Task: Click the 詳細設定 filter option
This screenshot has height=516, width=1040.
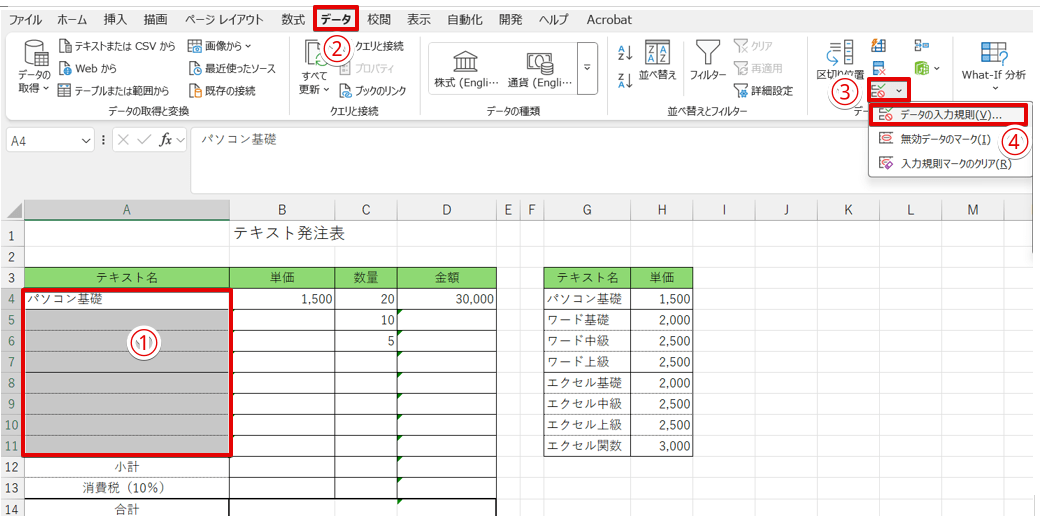Action: click(763, 91)
